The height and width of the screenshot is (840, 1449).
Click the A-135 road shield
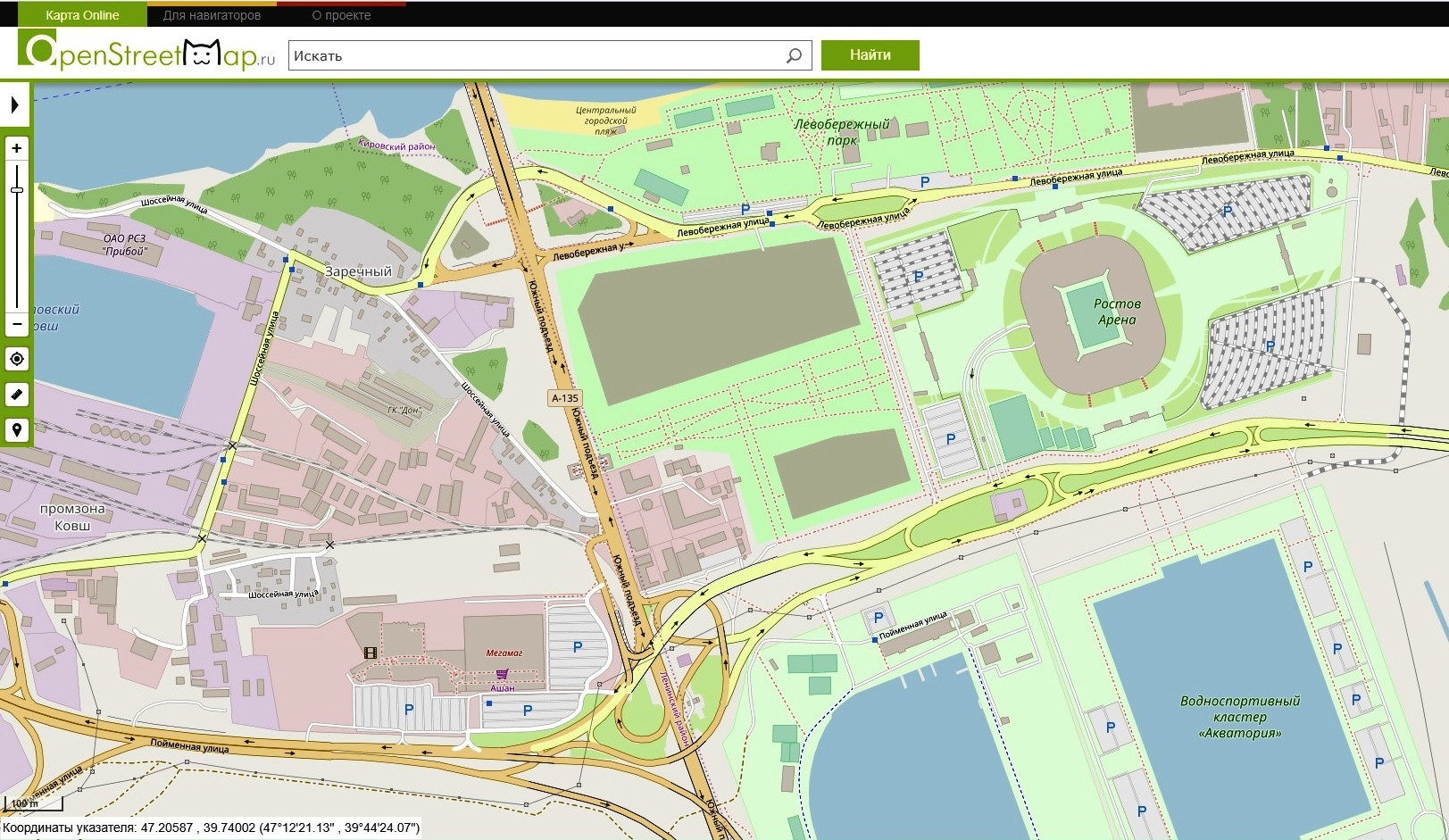565,398
